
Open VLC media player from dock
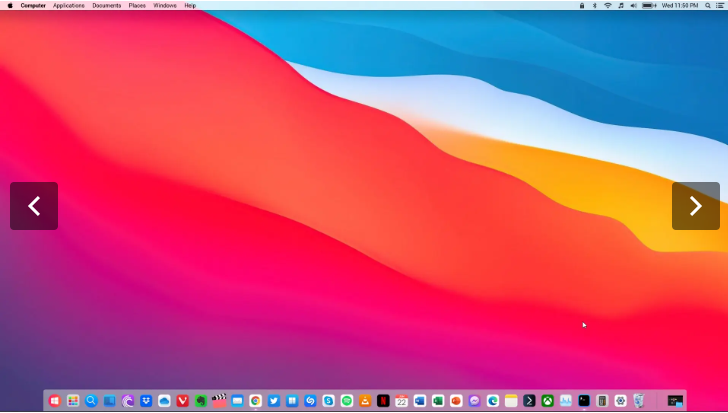[365, 401]
